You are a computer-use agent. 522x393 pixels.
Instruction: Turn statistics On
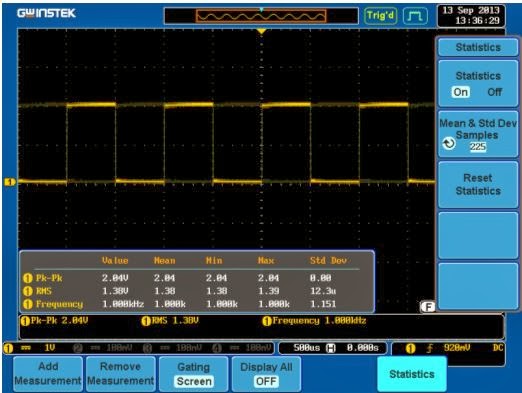461,92
